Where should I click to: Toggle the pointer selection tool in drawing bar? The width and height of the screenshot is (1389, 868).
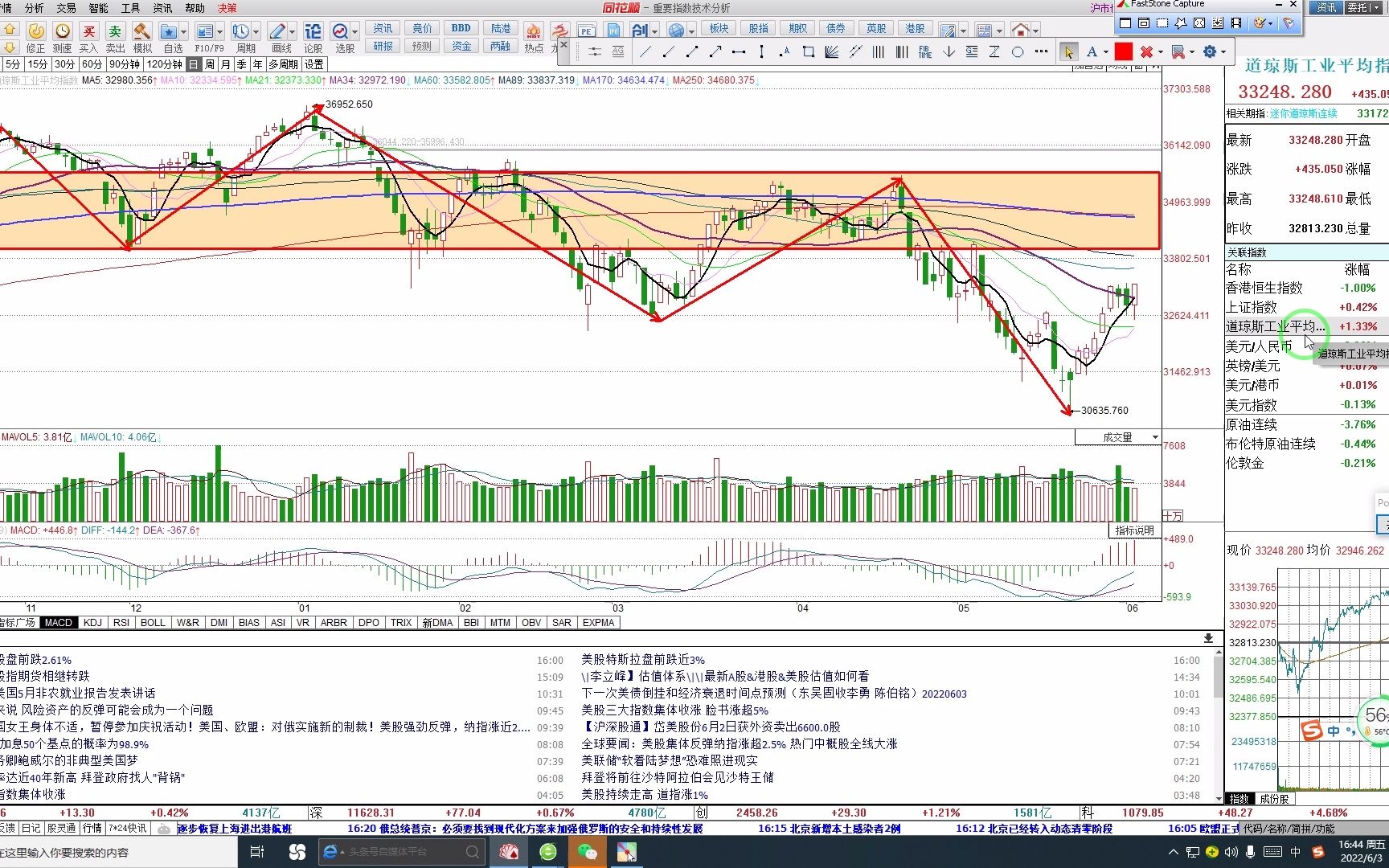tap(1068, 52)
